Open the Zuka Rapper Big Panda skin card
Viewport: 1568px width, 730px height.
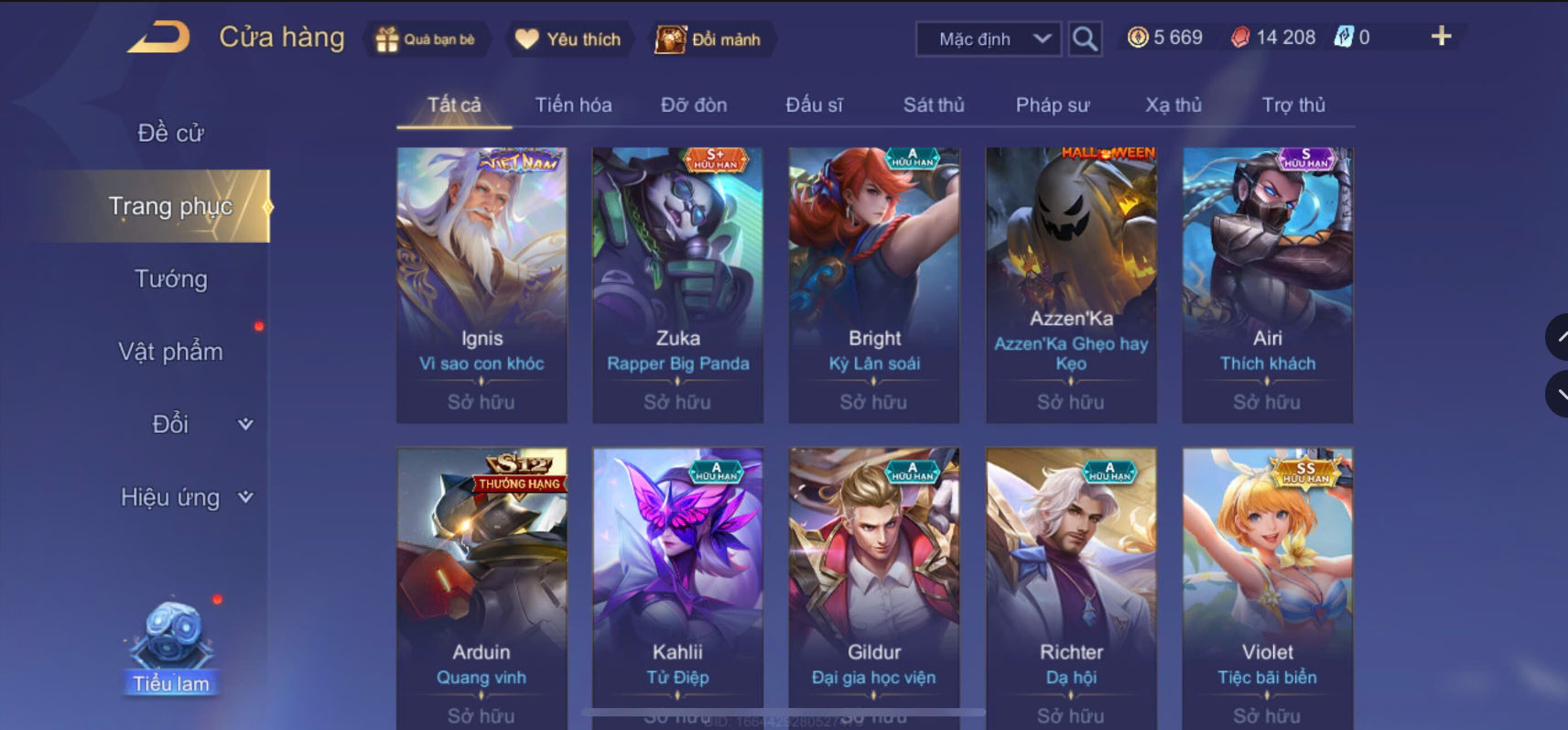pos(677,285)
